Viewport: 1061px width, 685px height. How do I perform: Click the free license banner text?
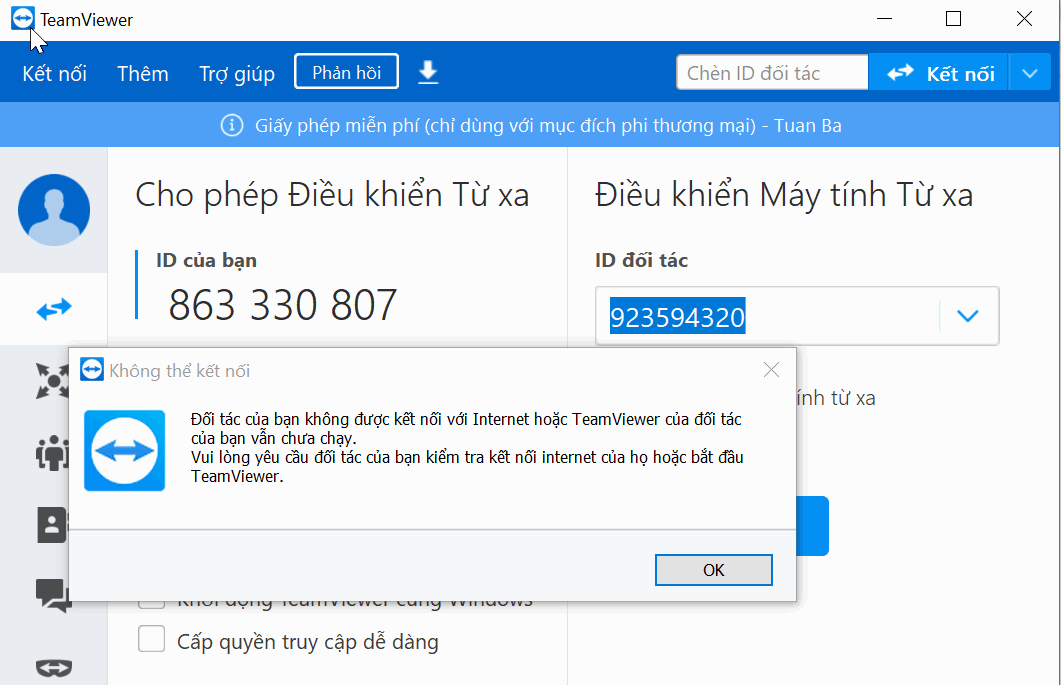pos(548,126)
